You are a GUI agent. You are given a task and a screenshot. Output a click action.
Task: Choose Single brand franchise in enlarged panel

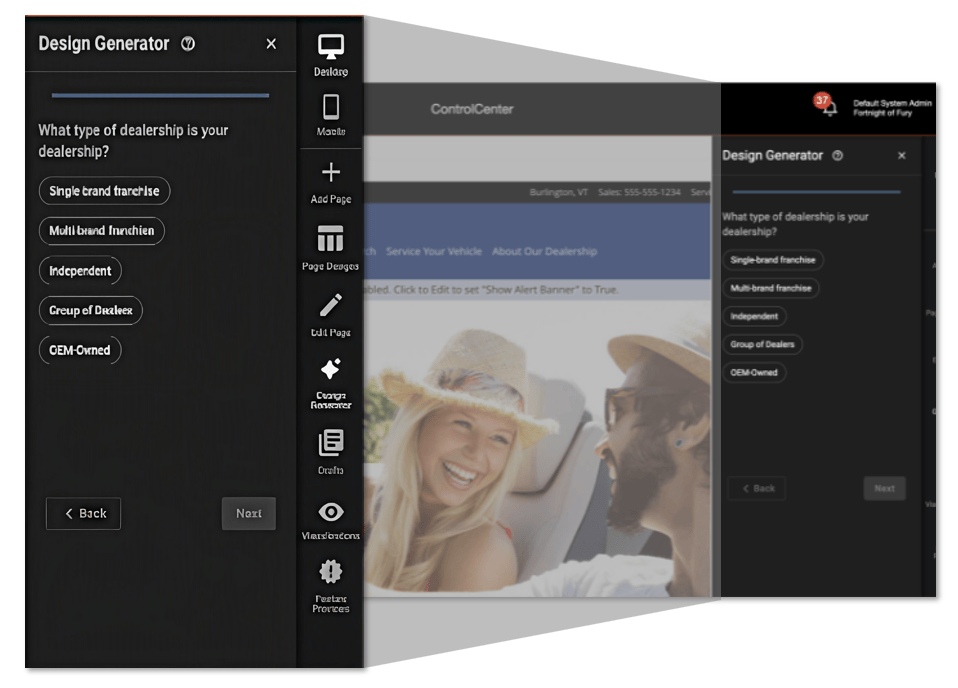[x=104, y=191]
